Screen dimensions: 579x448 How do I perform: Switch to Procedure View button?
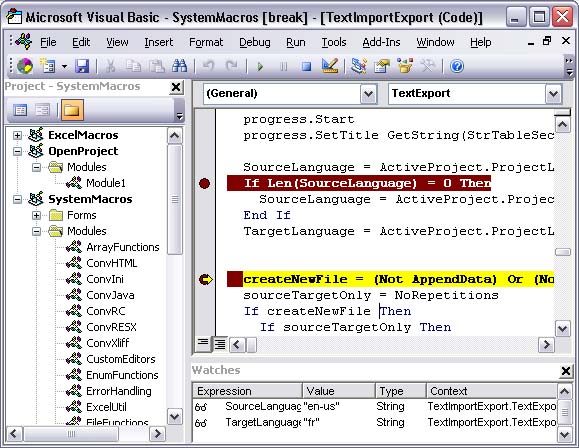click(203, 344)
